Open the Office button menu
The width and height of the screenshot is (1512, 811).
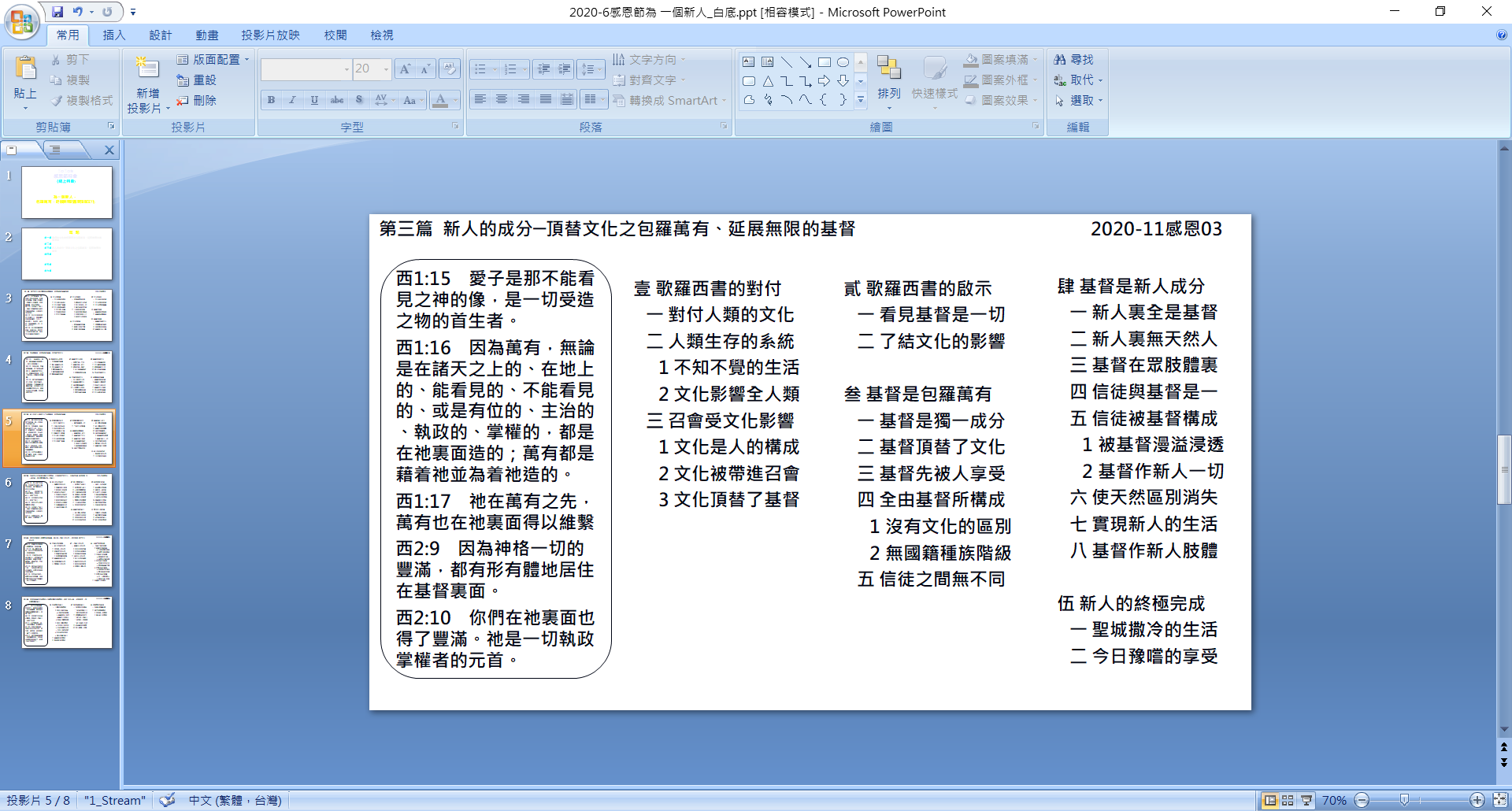[21, 21]
